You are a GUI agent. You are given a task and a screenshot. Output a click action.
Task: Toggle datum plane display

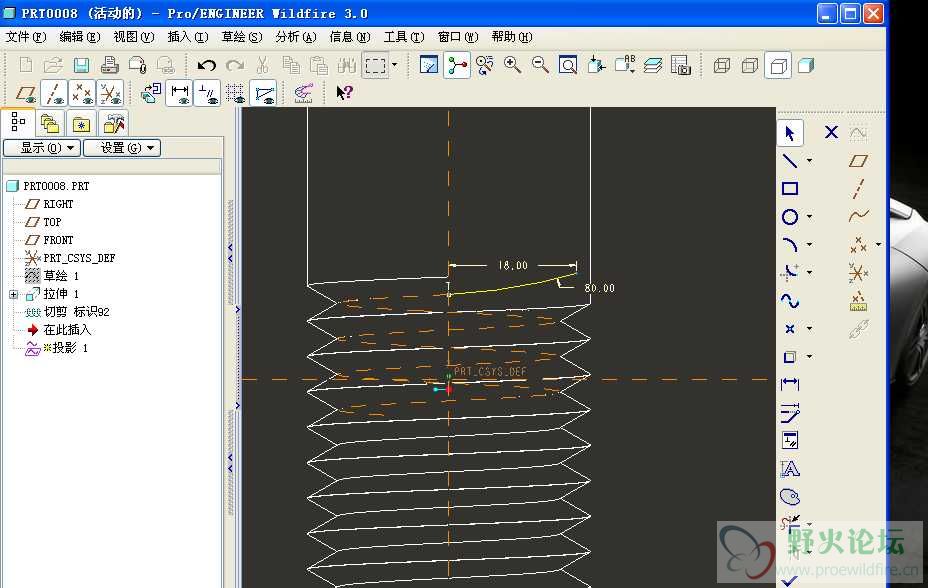[25, 93]
